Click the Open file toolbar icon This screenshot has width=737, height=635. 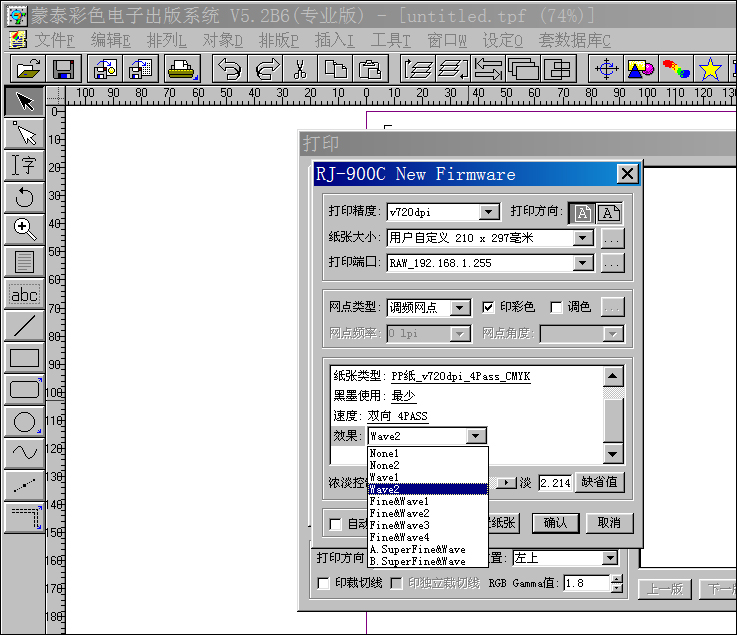coord(28,70)
